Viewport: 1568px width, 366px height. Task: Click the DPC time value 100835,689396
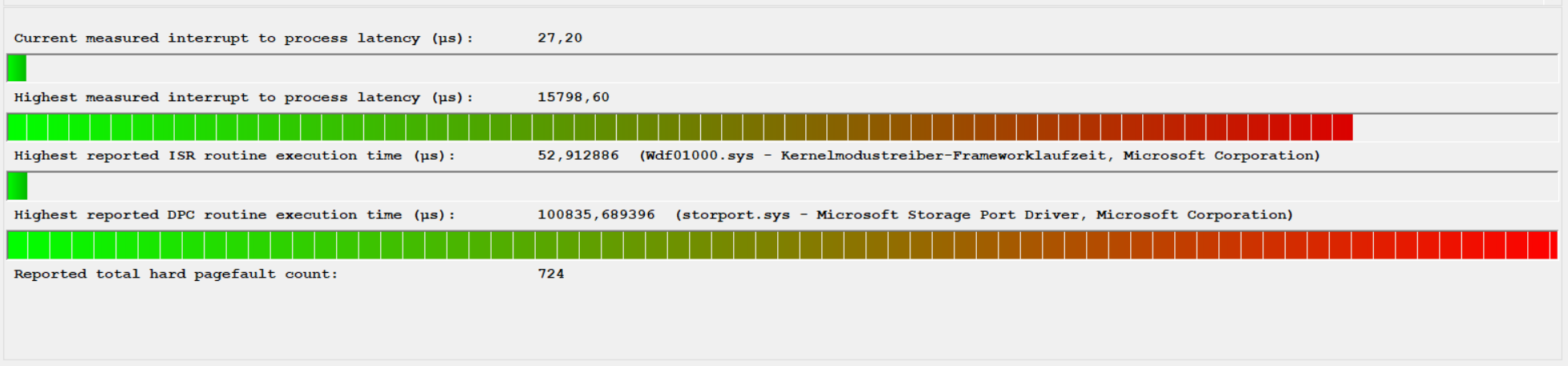click(x=596, y=215)
